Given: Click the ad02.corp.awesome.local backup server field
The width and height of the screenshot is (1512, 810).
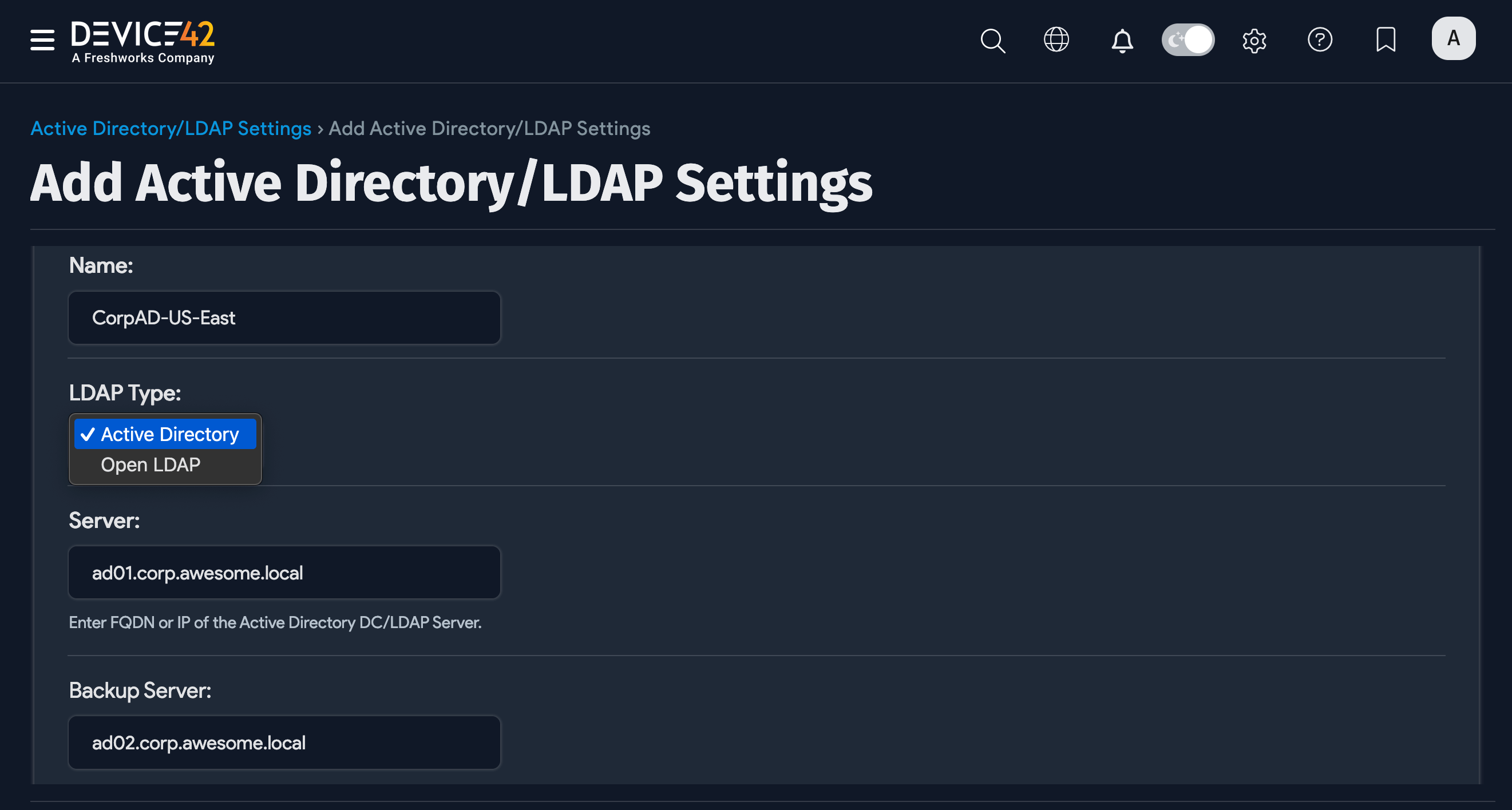Looking at the screenshot, I should point(284,742).
